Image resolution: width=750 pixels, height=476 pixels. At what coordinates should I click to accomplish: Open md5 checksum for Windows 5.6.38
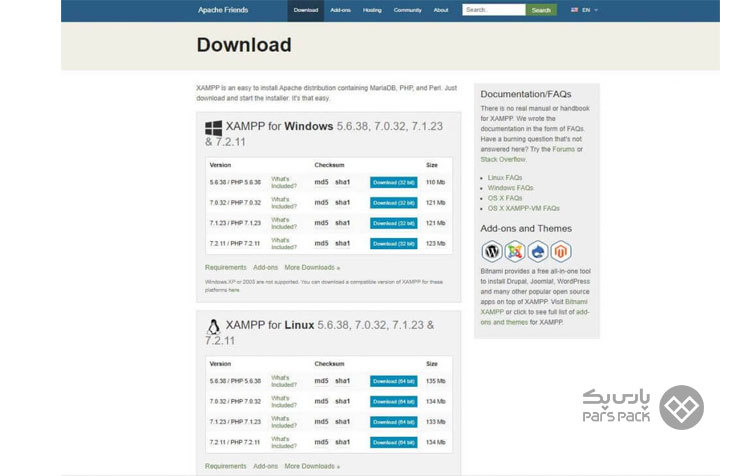tap(321, 182)
